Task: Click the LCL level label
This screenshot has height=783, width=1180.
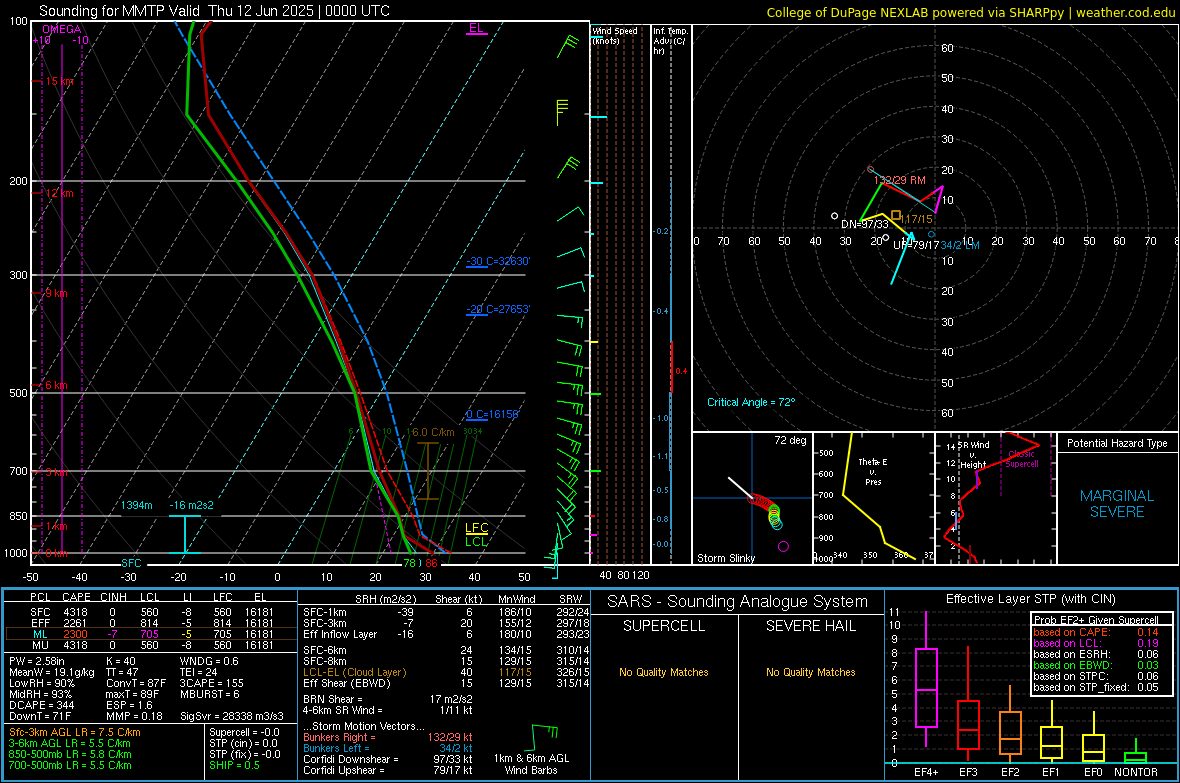Action: 476,541
